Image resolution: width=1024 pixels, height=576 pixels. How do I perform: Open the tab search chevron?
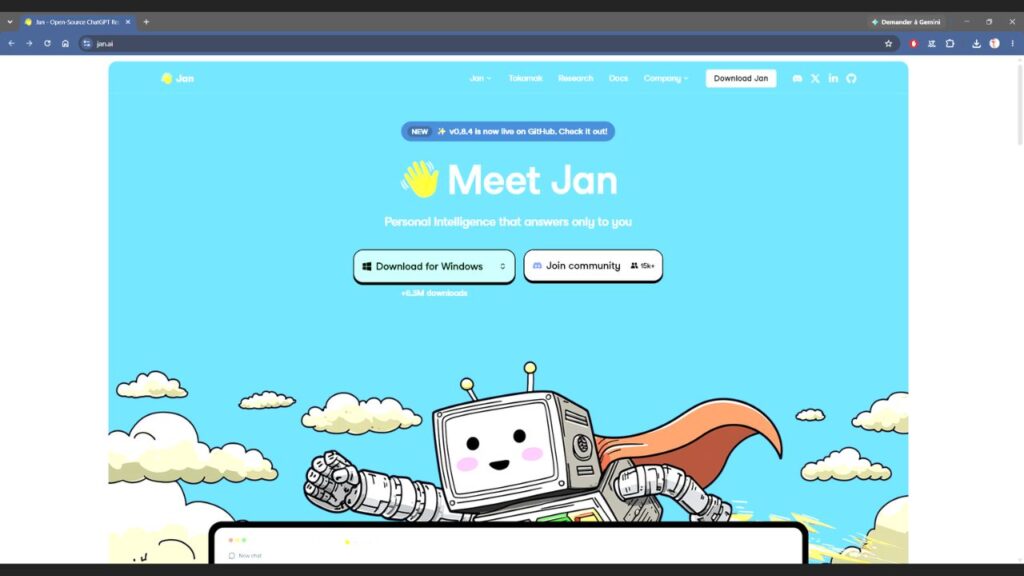click(x=10, y=22)
